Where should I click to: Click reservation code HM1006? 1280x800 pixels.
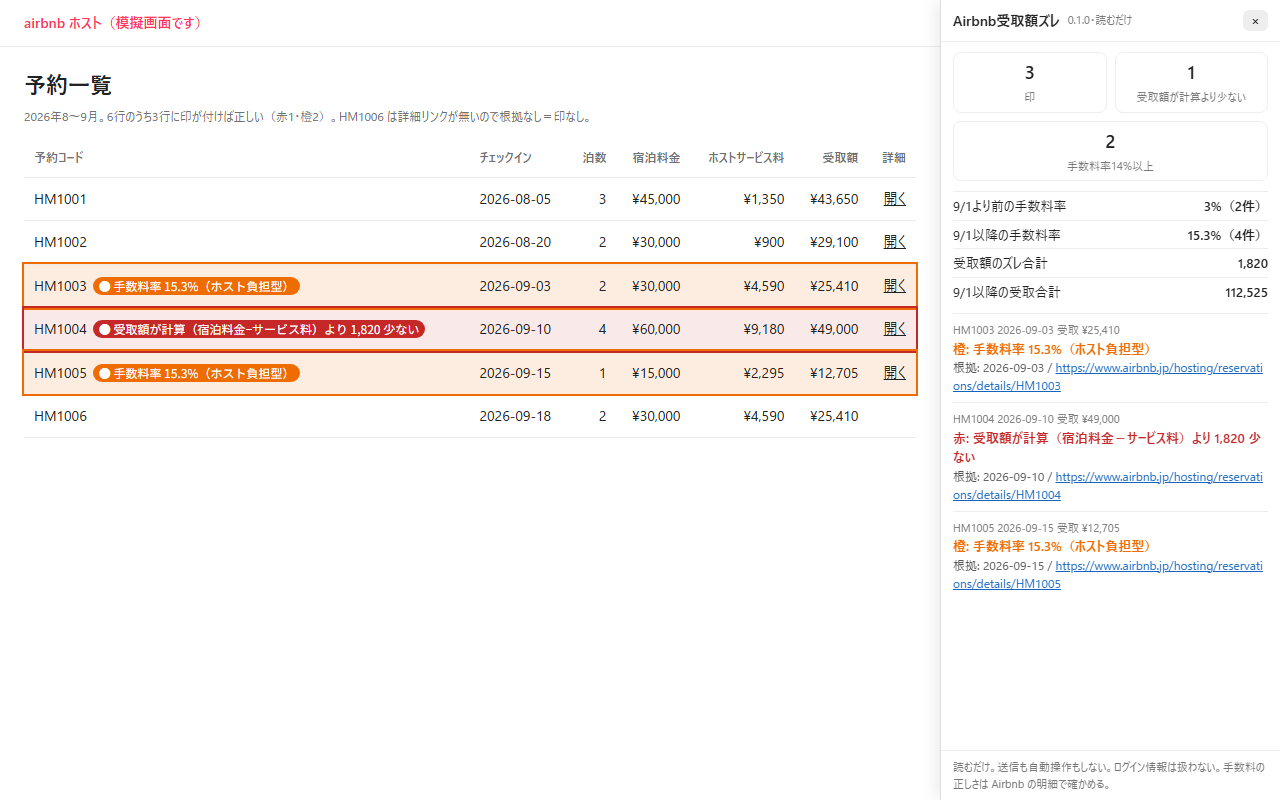click(x=60, y=416)
